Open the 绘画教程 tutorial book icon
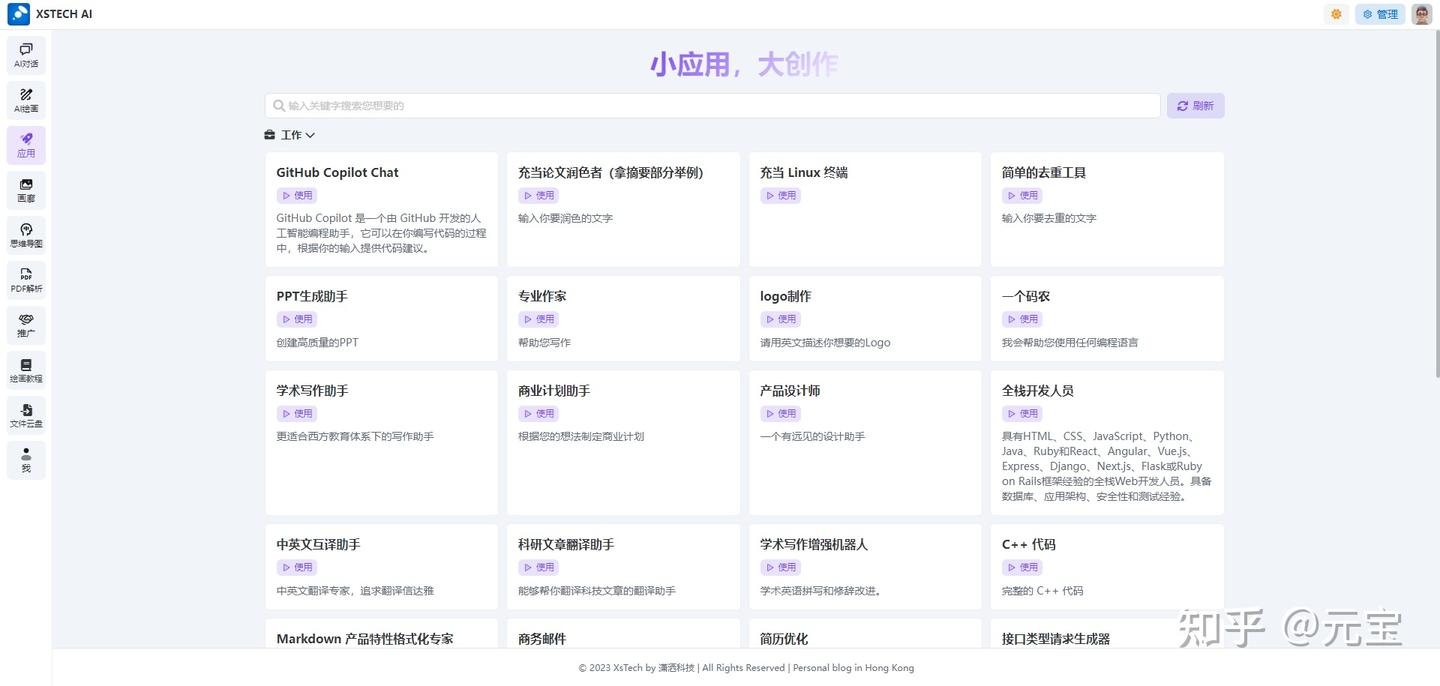Image resolution: width=1440 pixels, height=686 pixels. (x=26, y=370)
